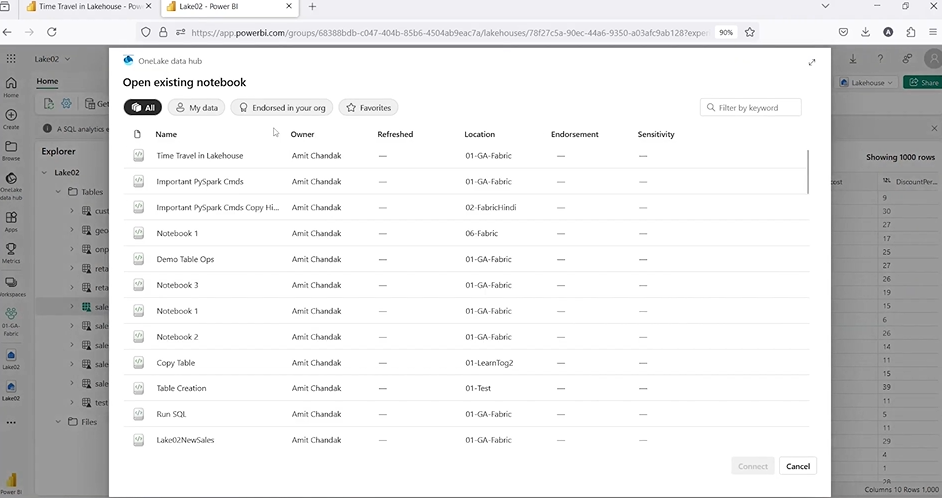Expand the dialog to full screen
Image resolution: width=942 pixels, height=498 pixels.
tap(812, 62)
